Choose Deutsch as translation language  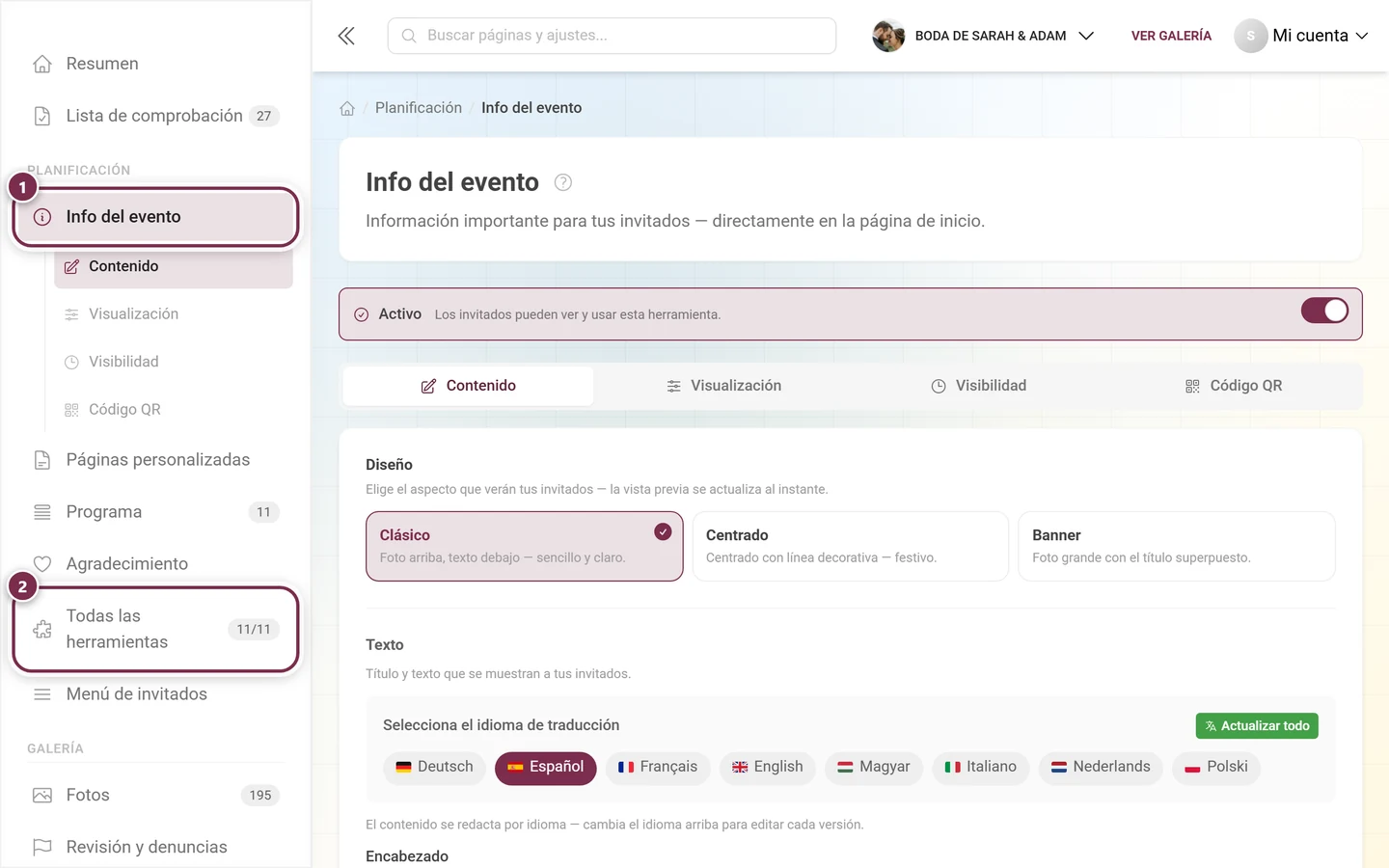tap(435, 768)
